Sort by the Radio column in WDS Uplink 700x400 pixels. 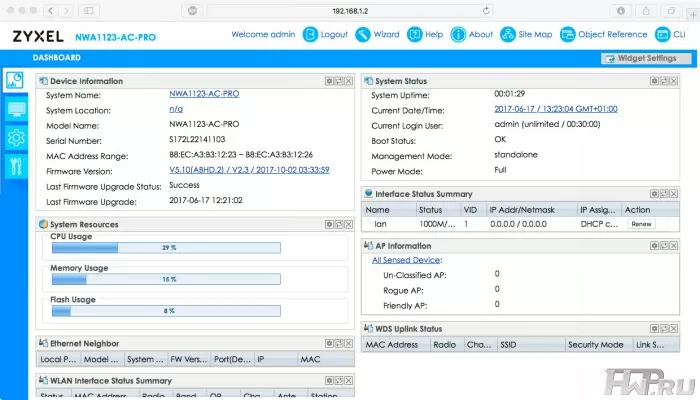446,345
